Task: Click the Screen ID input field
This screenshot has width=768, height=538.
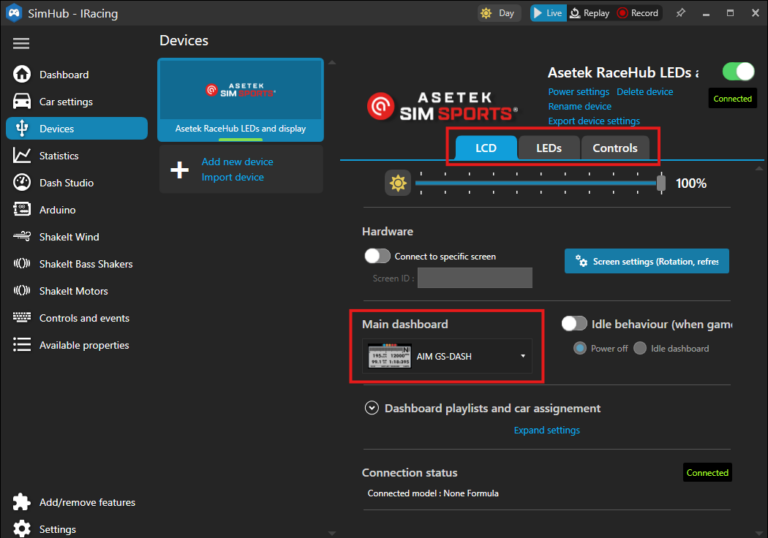Action: [x=475, y=278]
